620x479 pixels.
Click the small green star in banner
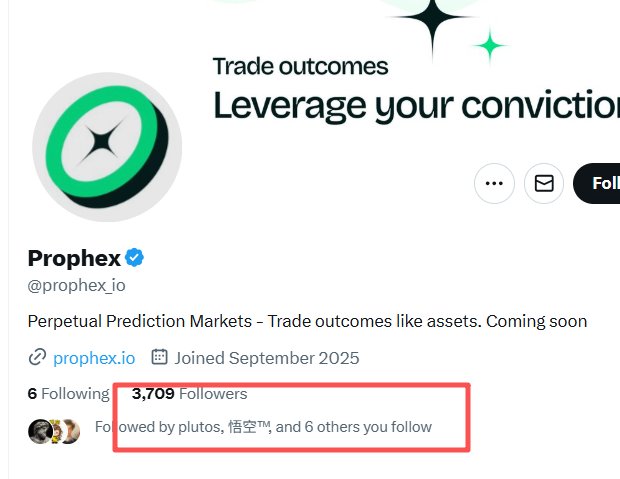(489, 44)
